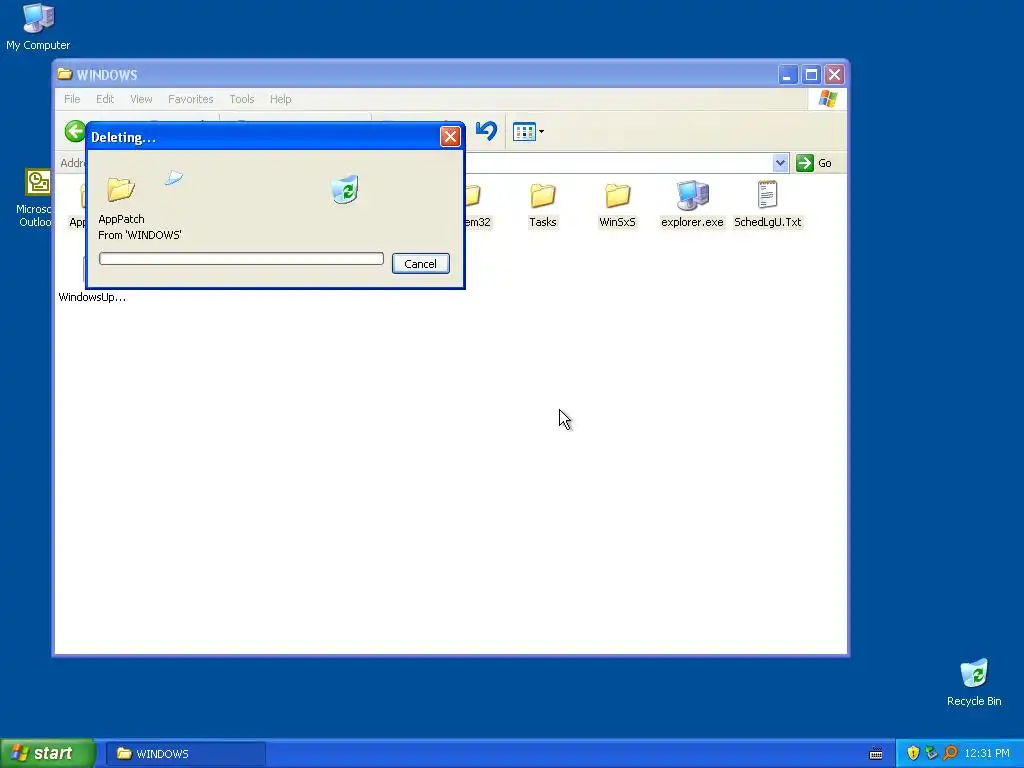Minimize the WINDOWS explorer window
The width and height of the screenshot is (1024, 768).
click(788, 74)
